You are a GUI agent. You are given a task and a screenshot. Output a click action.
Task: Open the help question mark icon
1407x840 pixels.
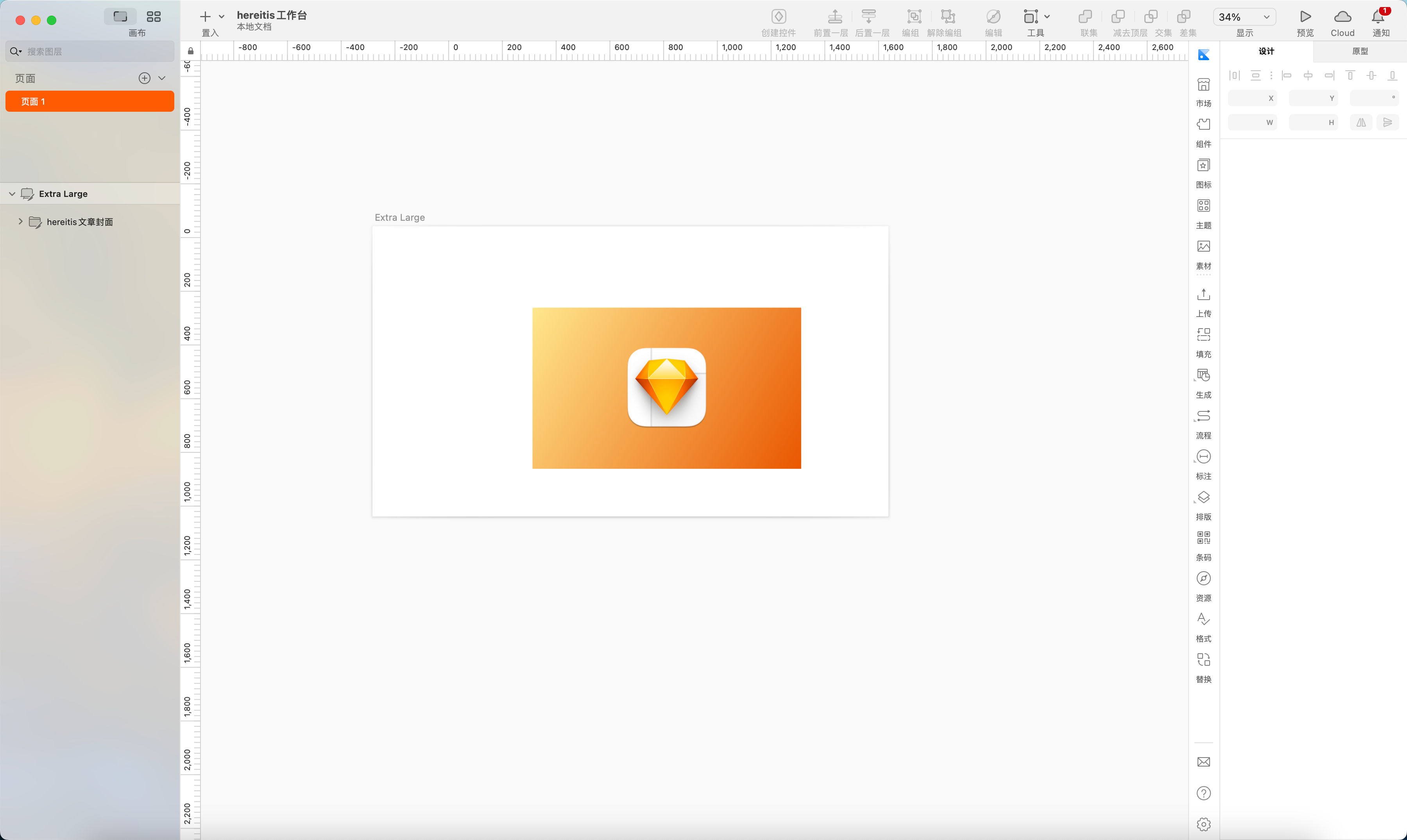tap(1203, 793)
